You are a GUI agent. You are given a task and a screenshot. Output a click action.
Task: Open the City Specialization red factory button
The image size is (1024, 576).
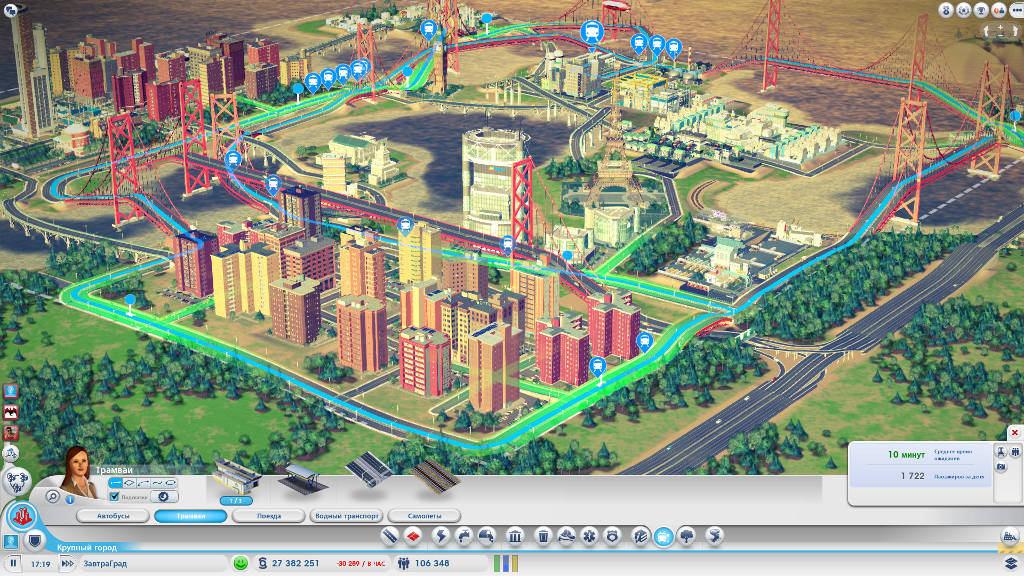tap(22, 516)
